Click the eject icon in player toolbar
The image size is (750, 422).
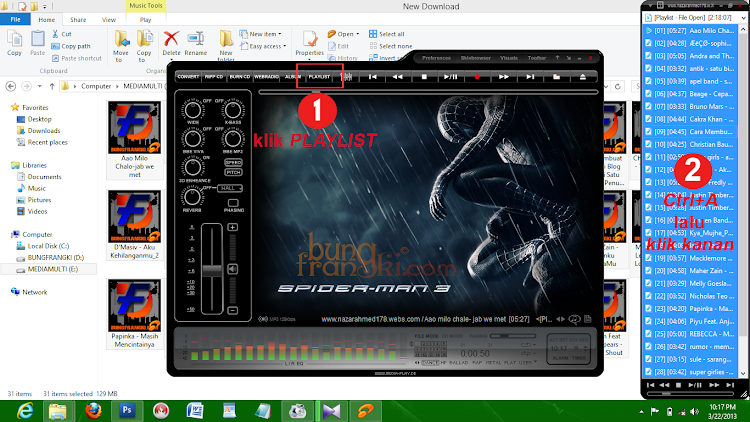pos(583,77)
